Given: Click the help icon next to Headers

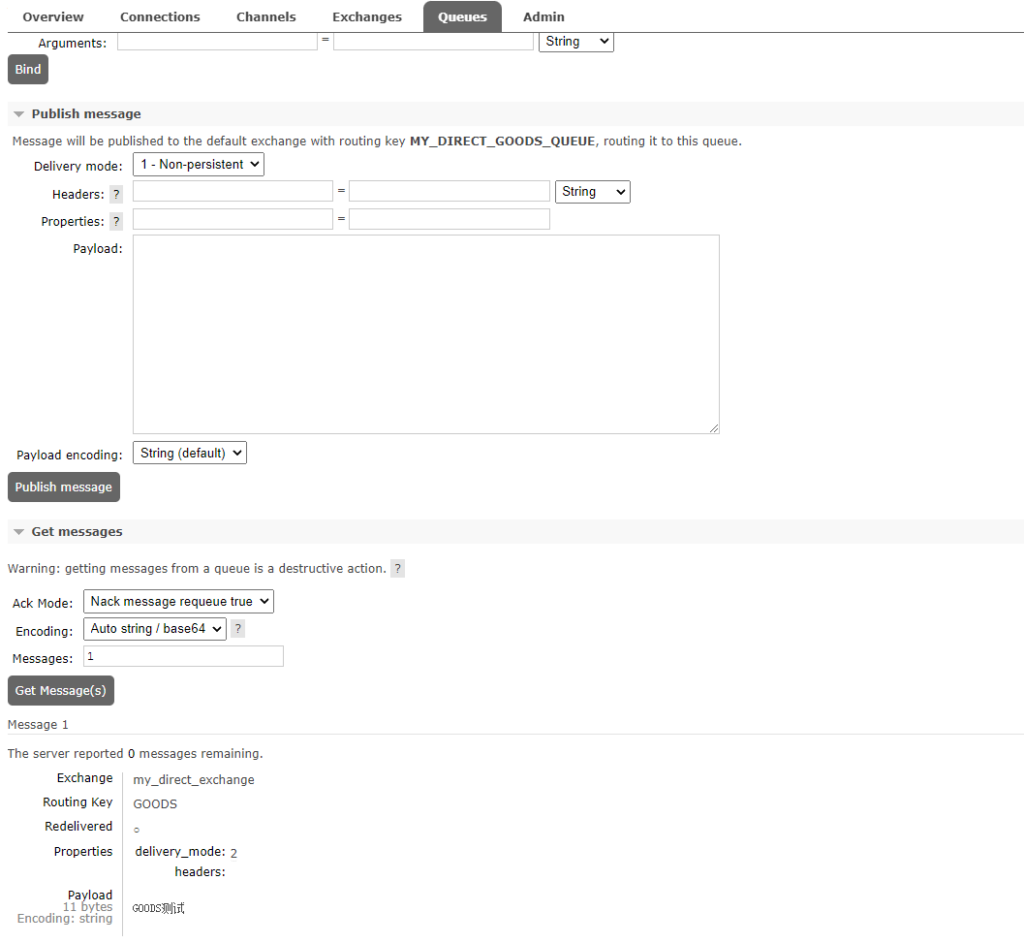Looking at the screenshot, I should pyautogui.click(x=116, y=195).
